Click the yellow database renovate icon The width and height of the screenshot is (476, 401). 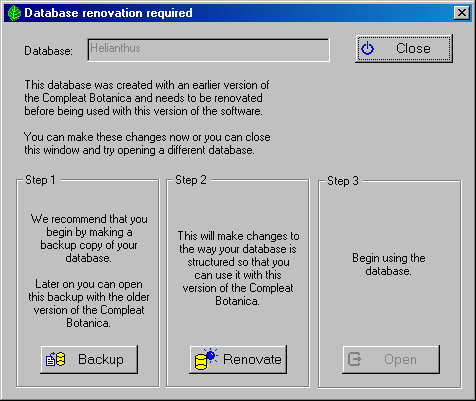tap(206, 359)
